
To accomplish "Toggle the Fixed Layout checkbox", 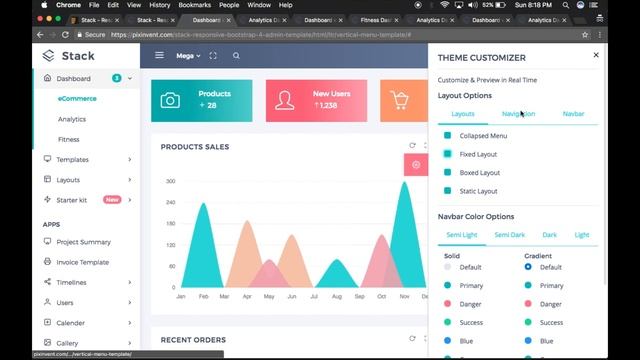I will click(x=447, y=154).
